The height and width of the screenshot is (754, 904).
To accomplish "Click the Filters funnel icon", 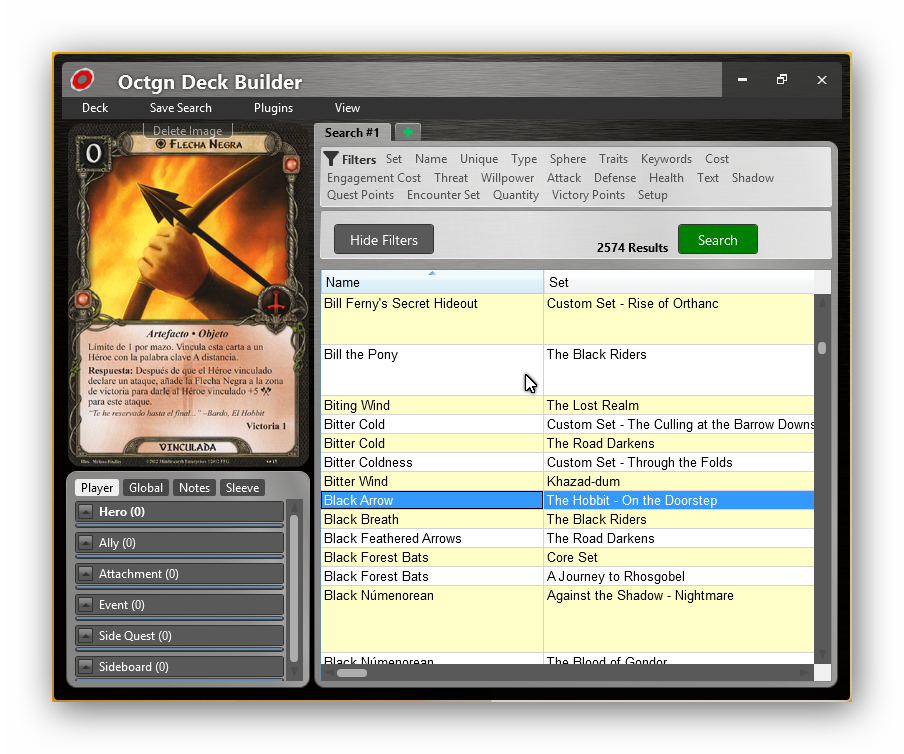I will (331, 159).
